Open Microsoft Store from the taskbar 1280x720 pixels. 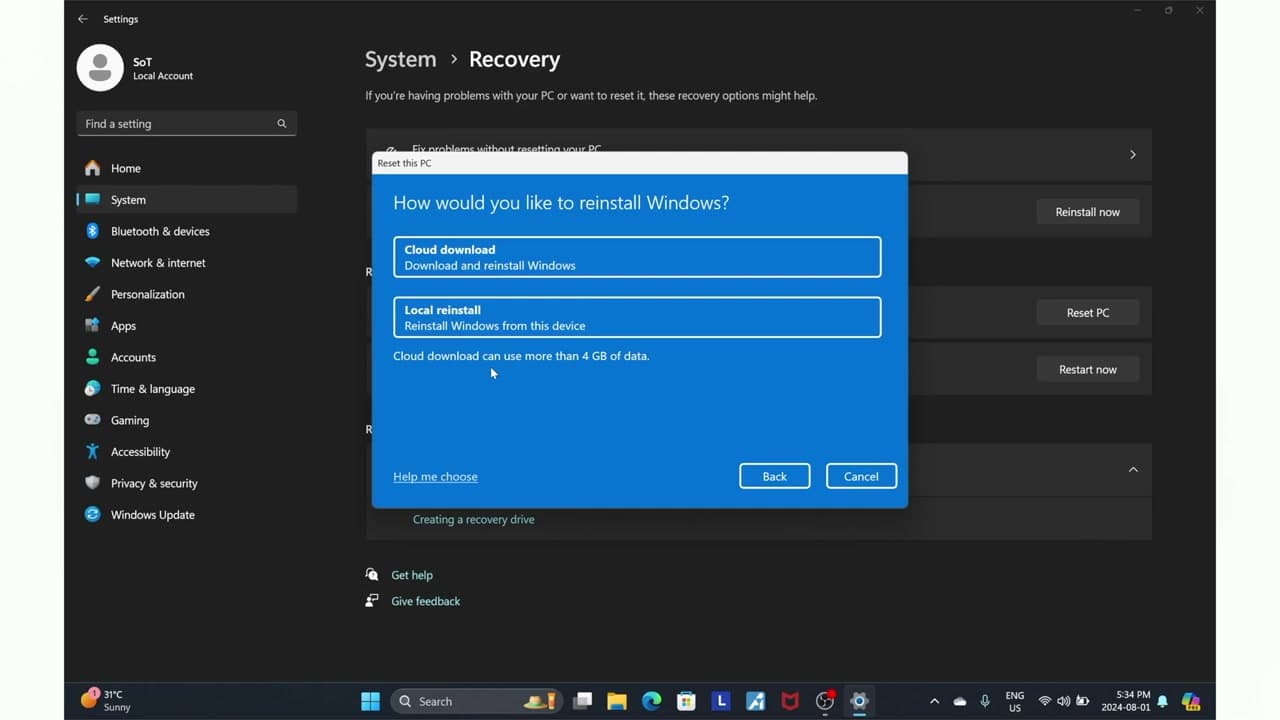point(686,701)
